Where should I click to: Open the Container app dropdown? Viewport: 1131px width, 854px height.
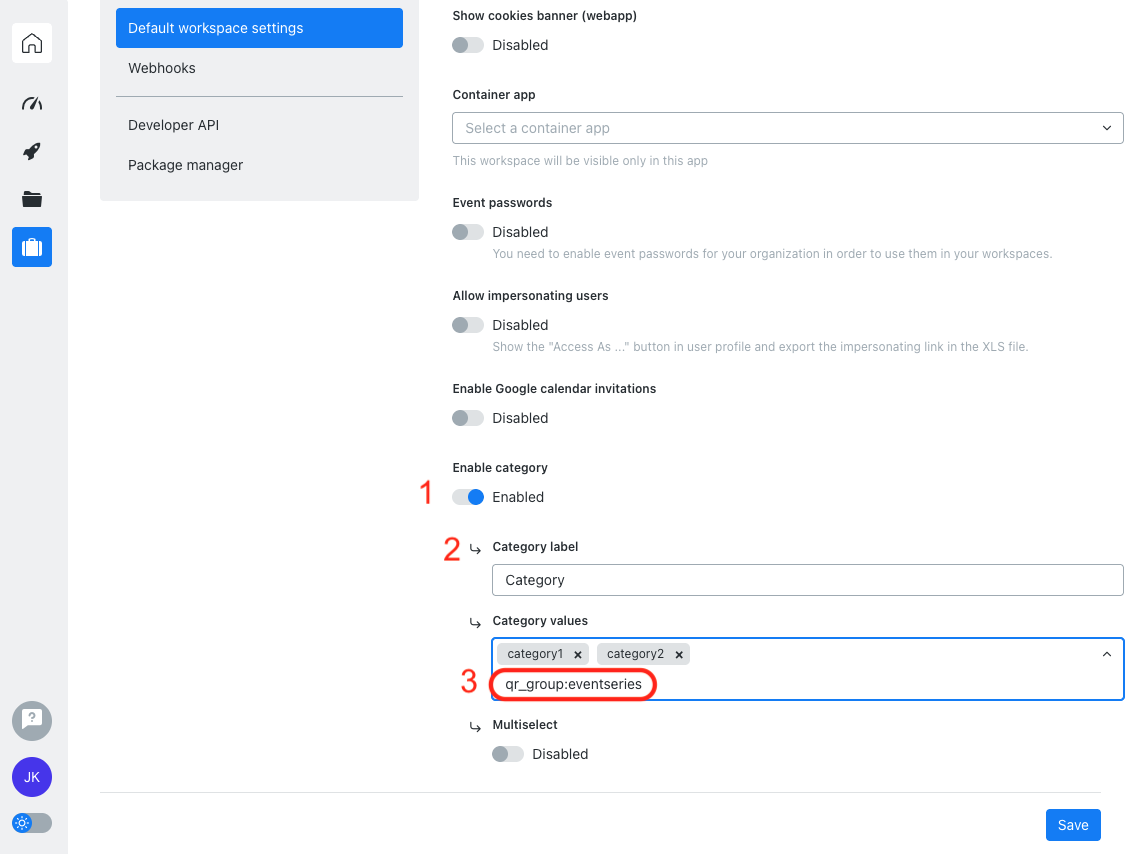click(x=788, y=128)
